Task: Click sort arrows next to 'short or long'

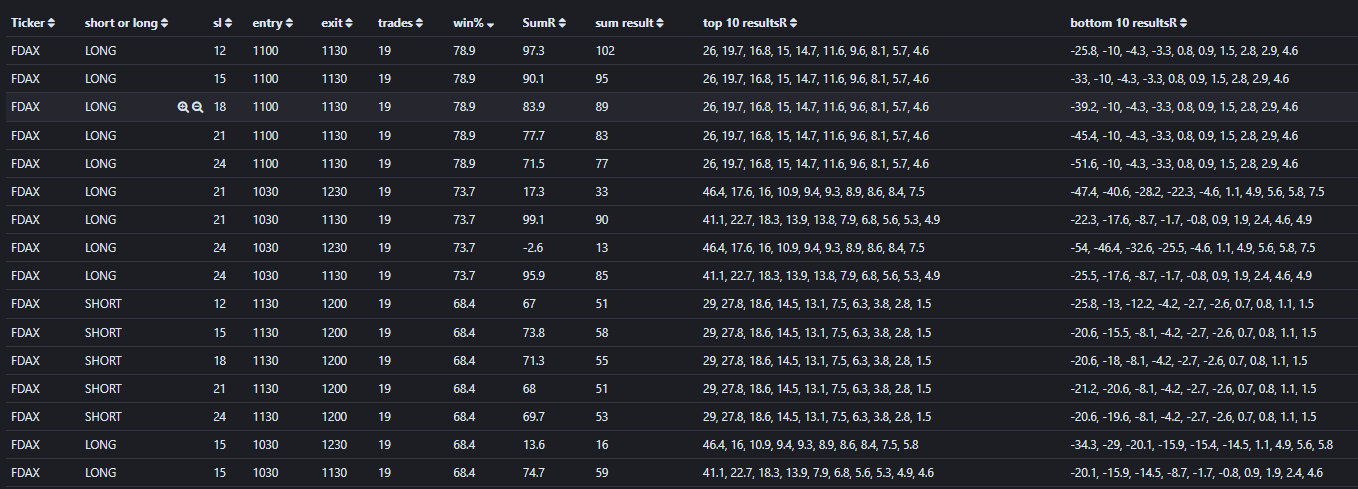Action: click(165, 23)
